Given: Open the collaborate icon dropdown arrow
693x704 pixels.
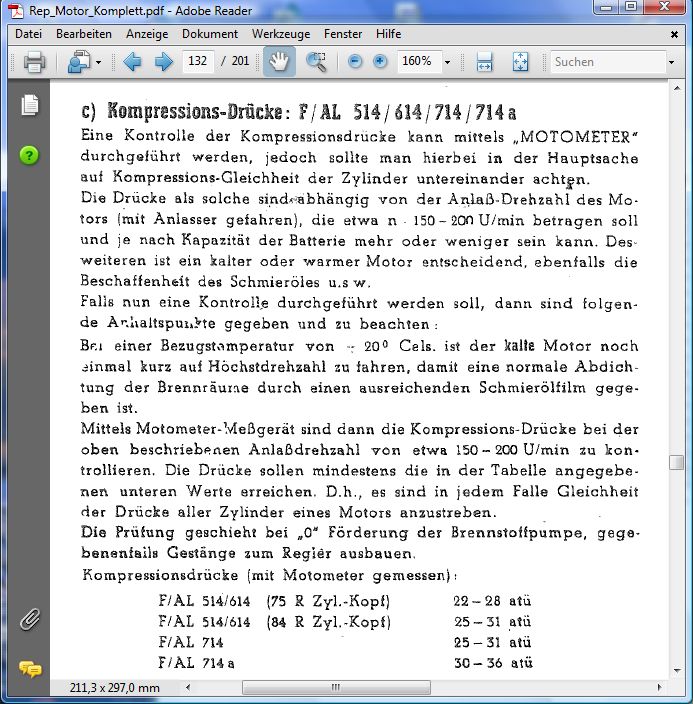Looking at the screenshot, I should pyautogui.click(x=98, y=62).
